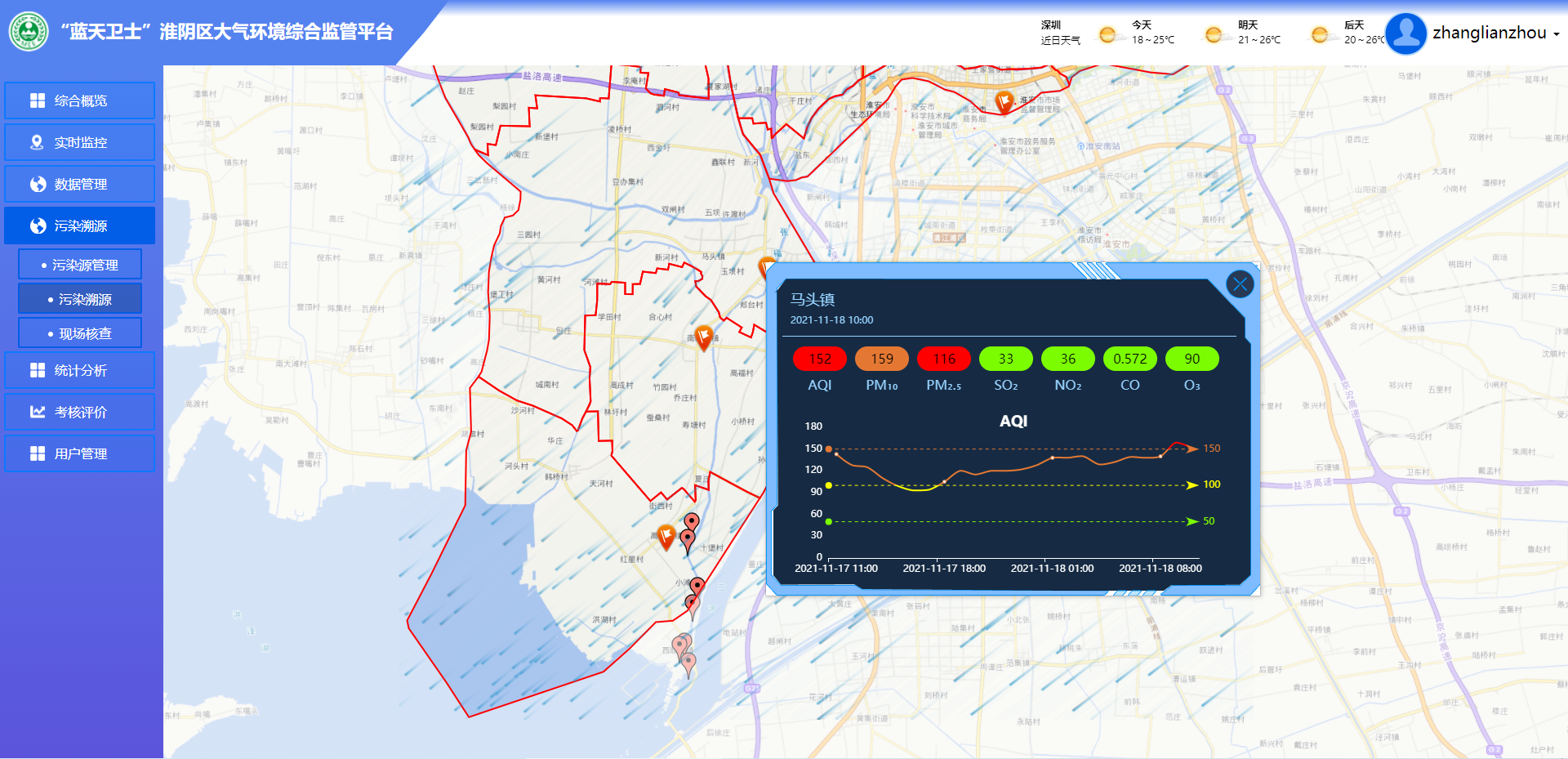Viewport: 1568px width, 759px height.
Task: Click the orange PM10 159 badge
Action: [881, 359]
